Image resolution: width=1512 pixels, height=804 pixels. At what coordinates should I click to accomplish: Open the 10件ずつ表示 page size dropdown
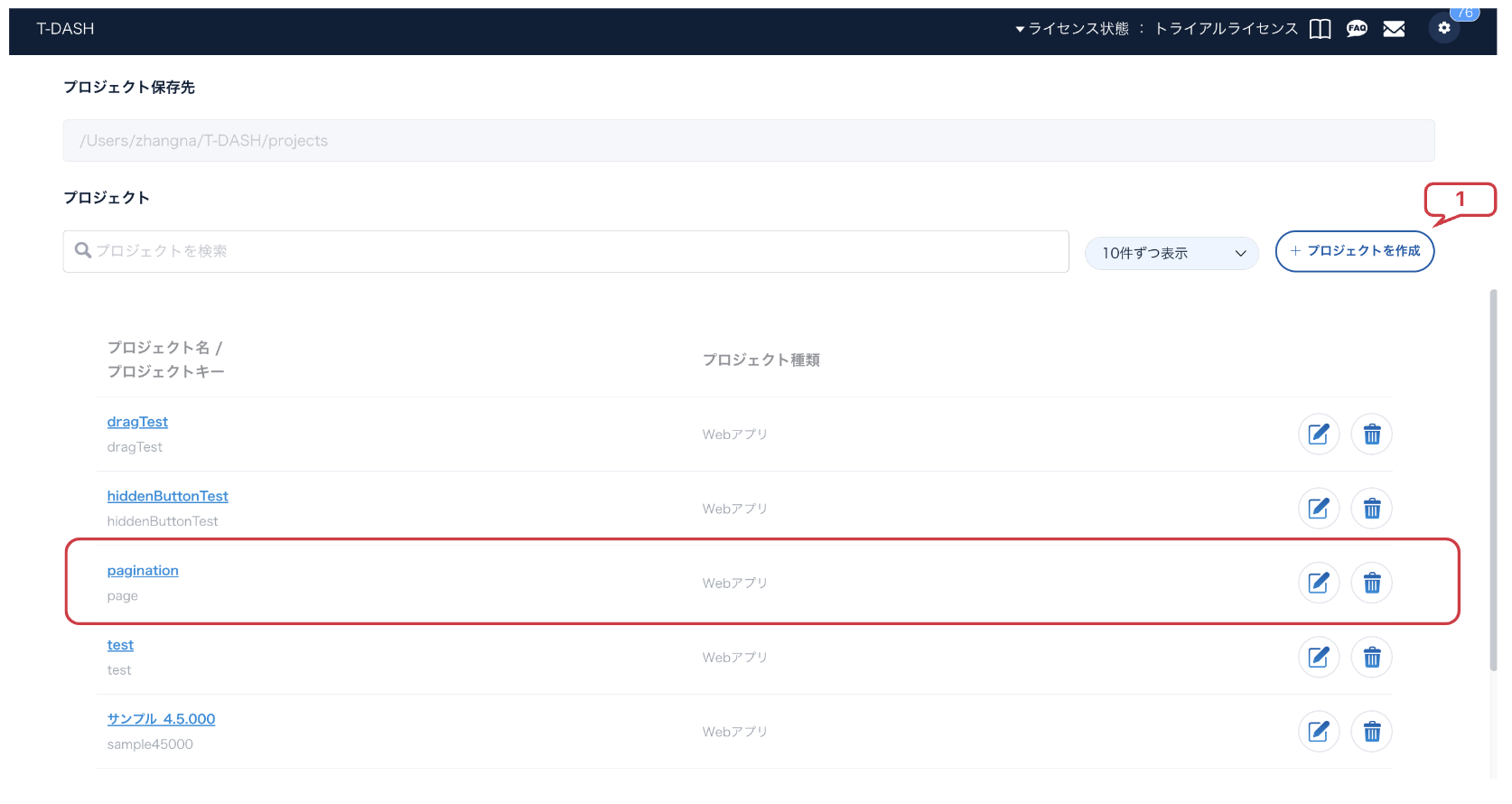coord(1171,253)
